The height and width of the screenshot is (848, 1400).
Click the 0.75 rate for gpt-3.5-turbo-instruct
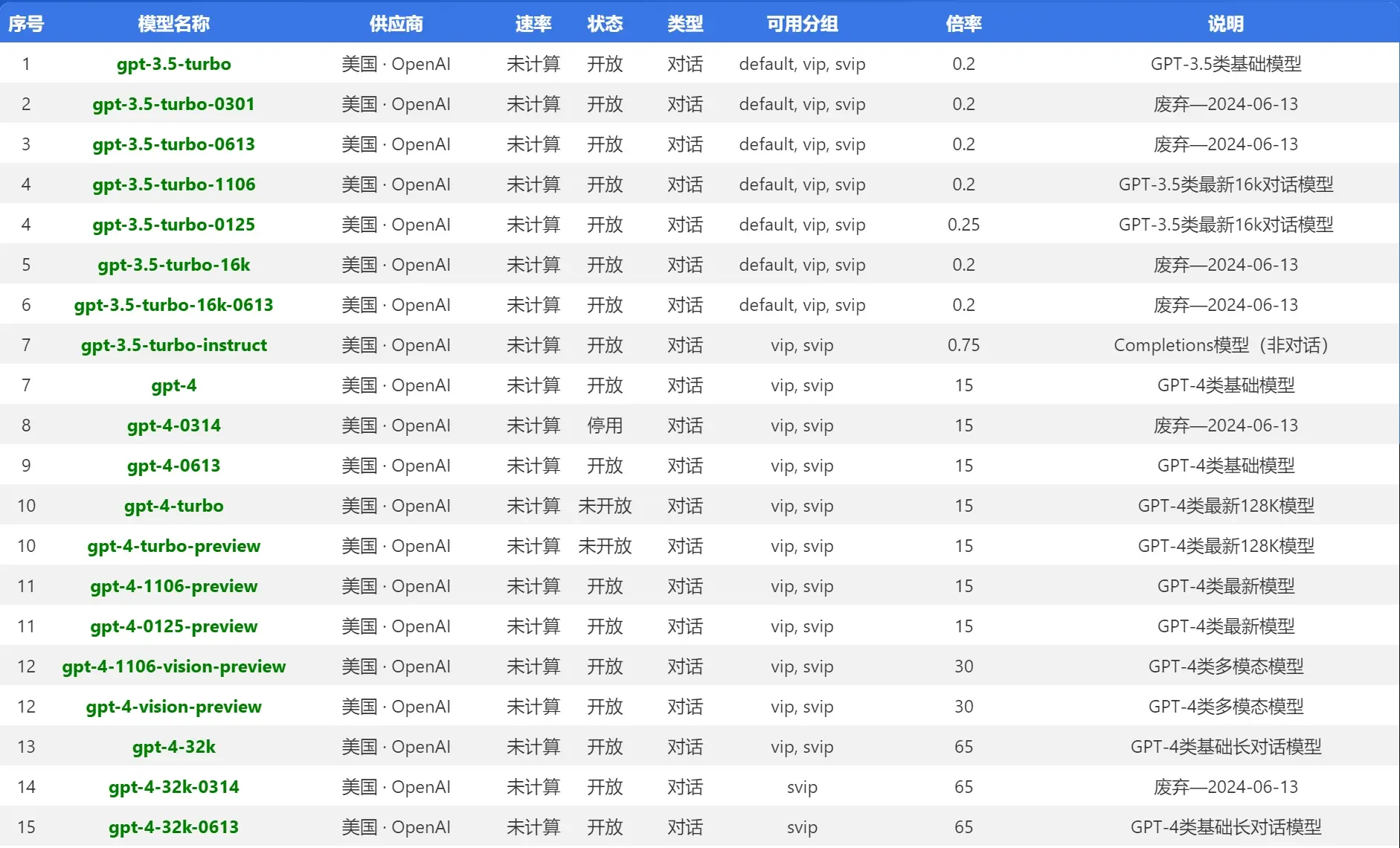click(x=963, y=345)
